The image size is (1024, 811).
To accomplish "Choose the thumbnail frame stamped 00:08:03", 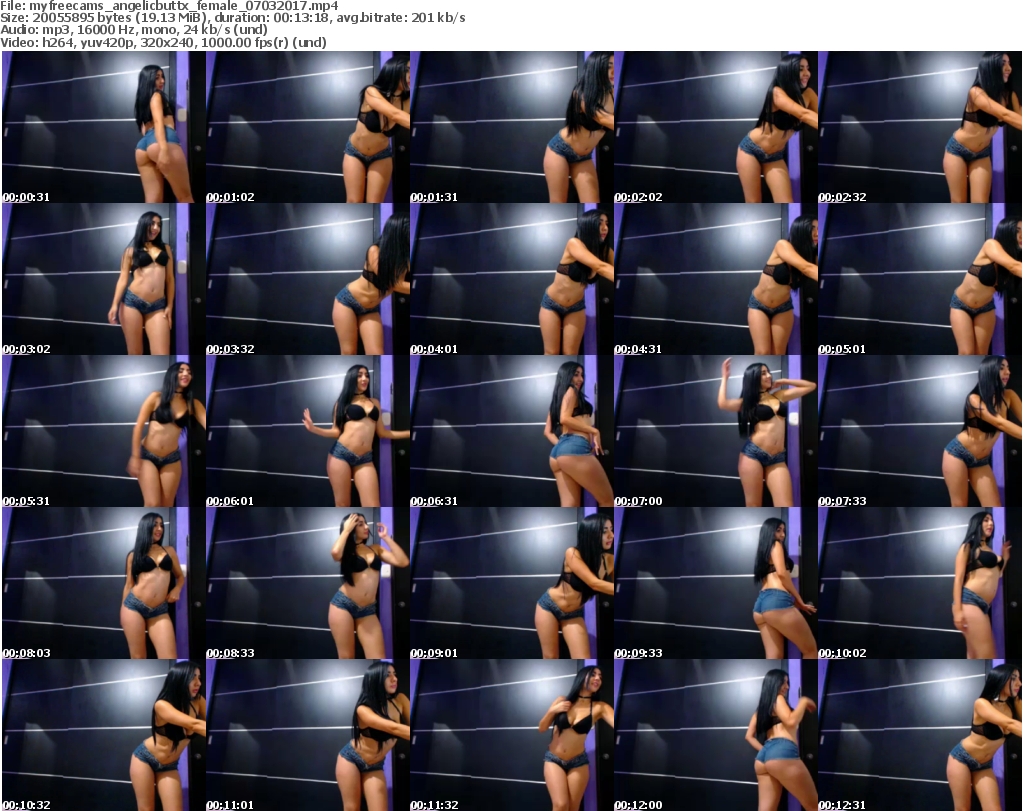I will [x=104, y=583].
